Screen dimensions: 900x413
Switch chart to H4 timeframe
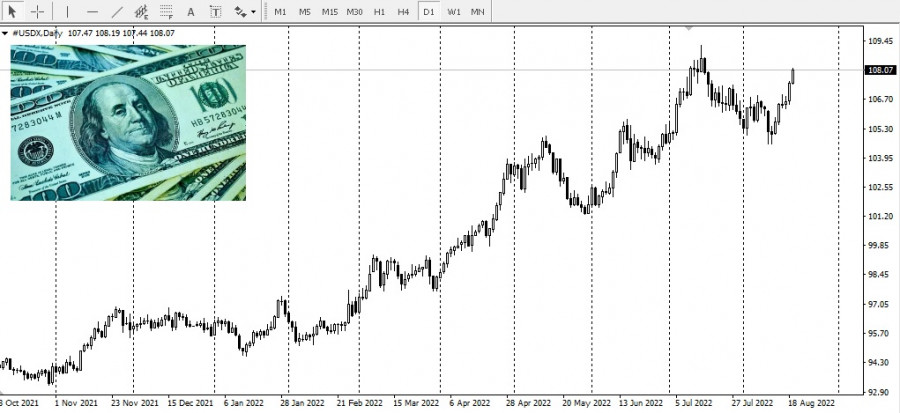[x=404, y=11]
